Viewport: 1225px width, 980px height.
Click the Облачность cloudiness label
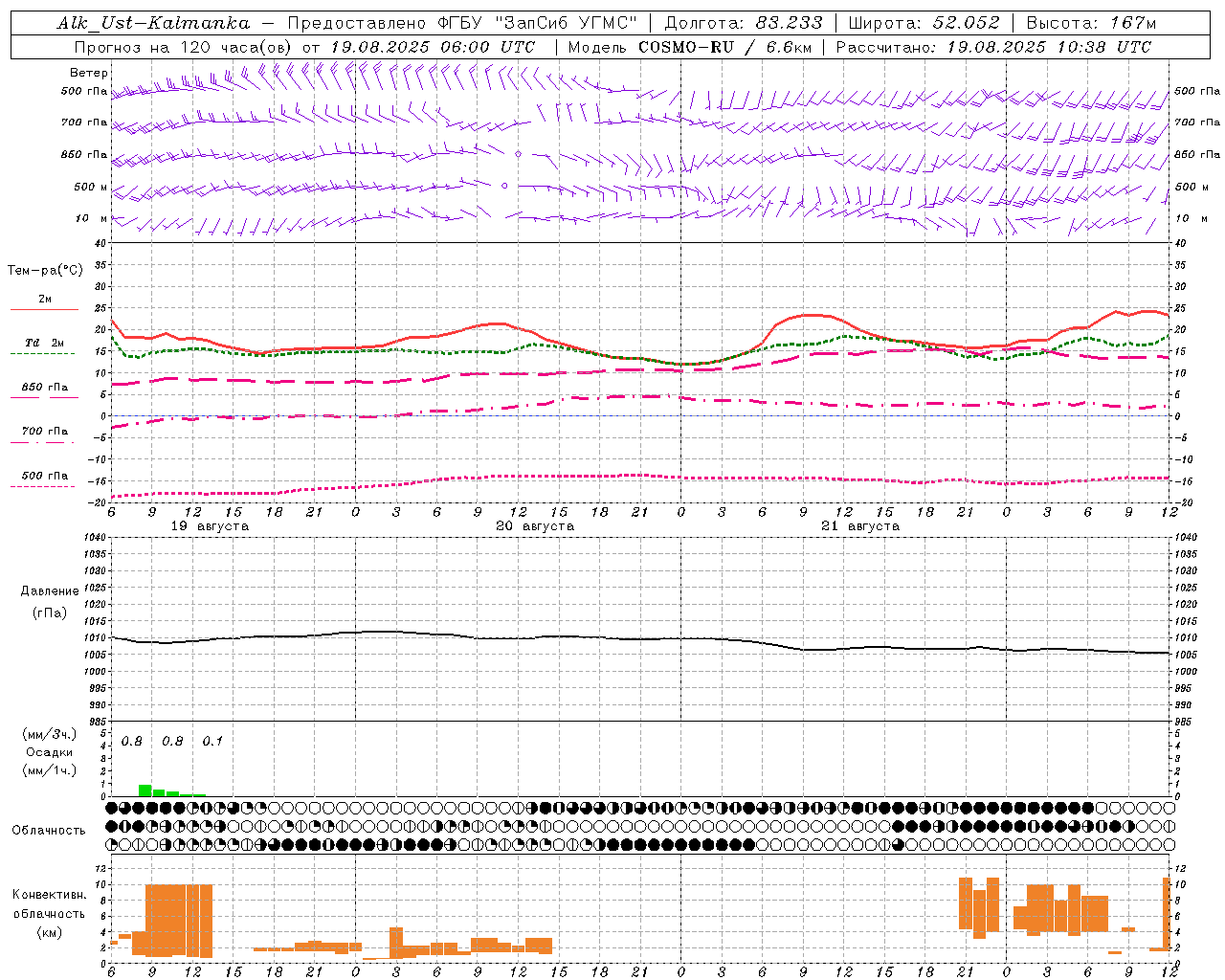coord(49,831)
